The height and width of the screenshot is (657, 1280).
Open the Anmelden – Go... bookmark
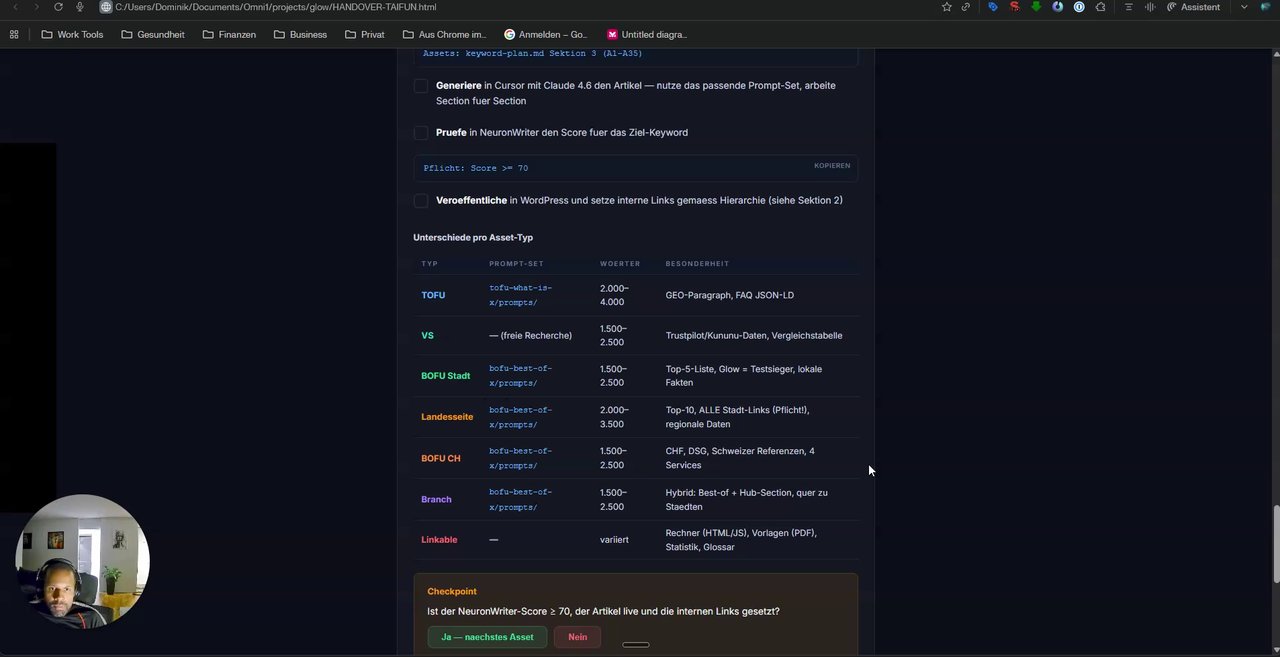(x=546, y=34)
